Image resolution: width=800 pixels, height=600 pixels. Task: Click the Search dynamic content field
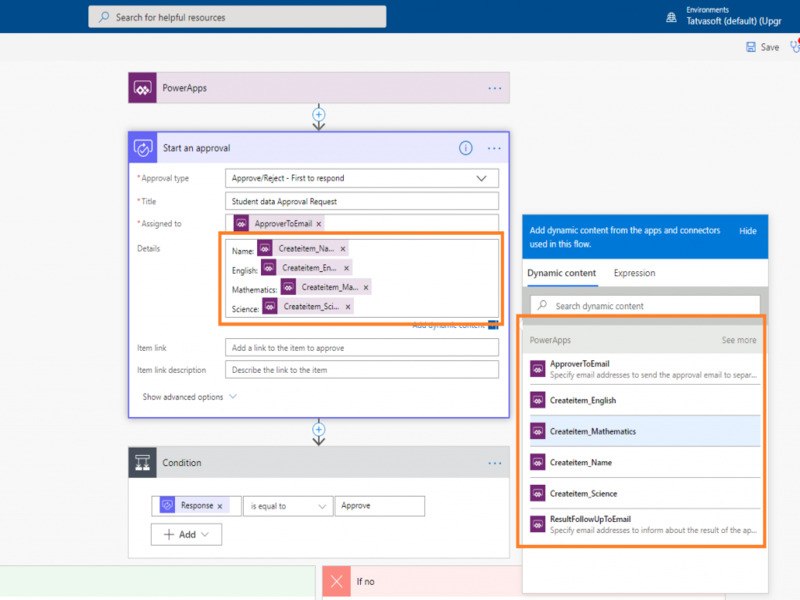pos(645,306)
